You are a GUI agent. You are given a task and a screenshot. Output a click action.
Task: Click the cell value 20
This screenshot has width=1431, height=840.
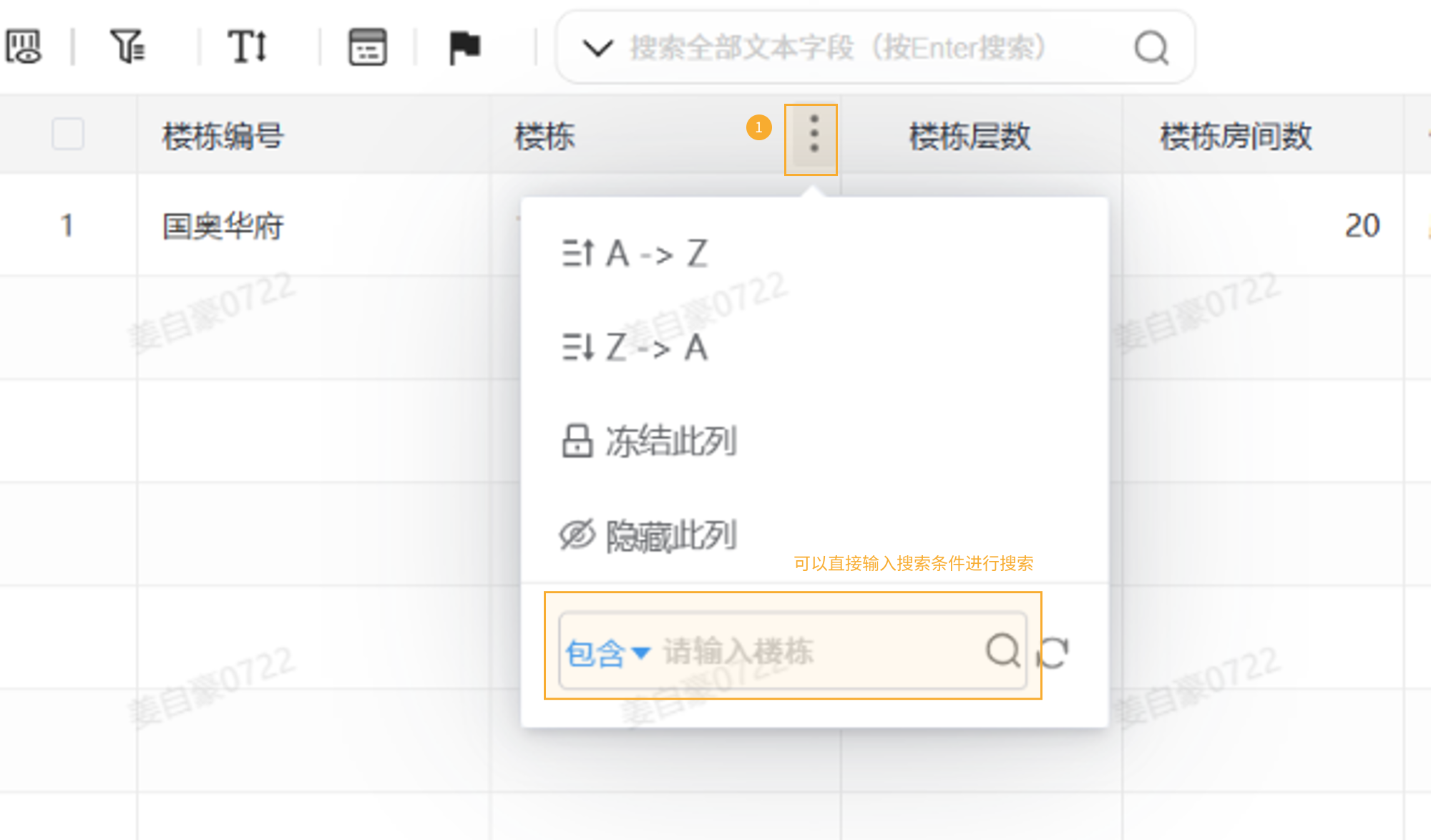coord(1362,225)
